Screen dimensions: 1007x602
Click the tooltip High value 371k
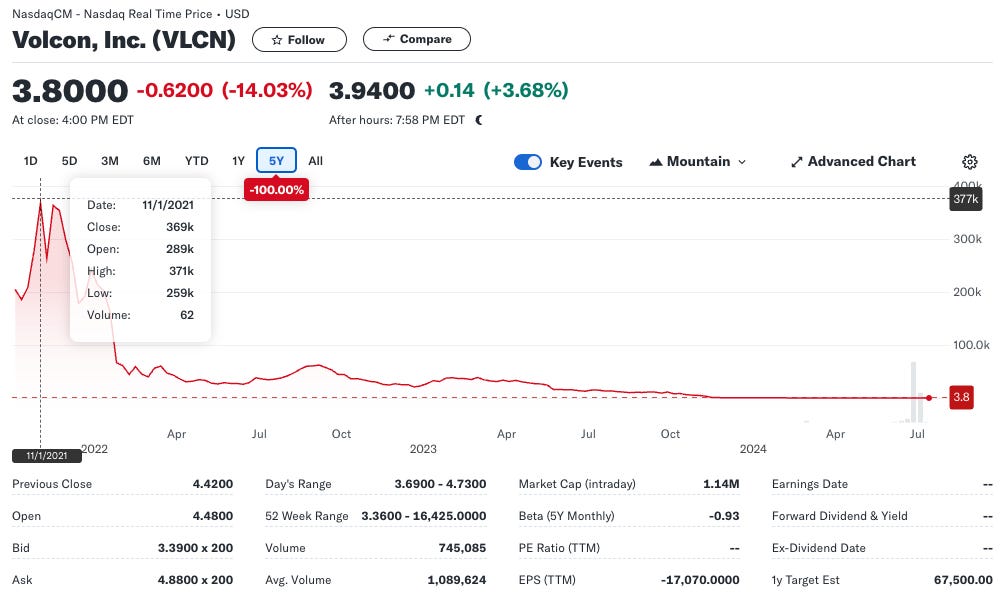(181, 271)
